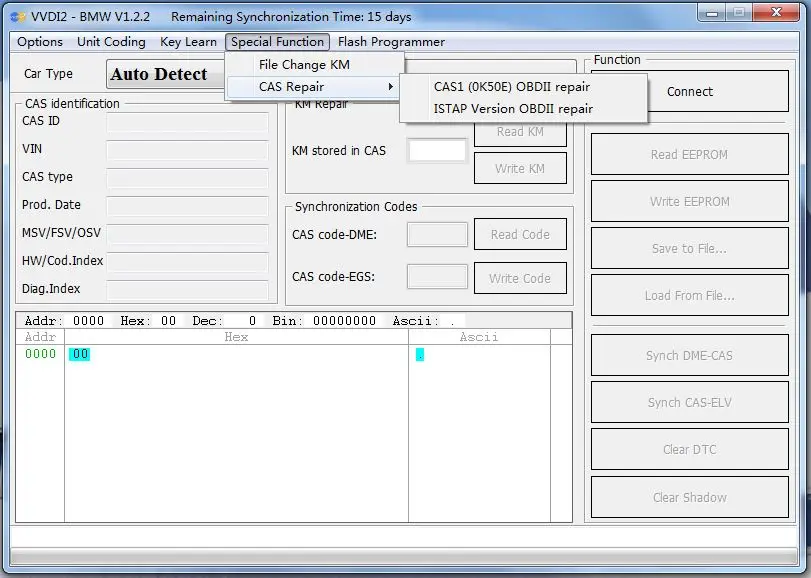The height and width of the screenshot is (578, 811).
Task: Open the Flash Programmer menu
Action: 391,42
